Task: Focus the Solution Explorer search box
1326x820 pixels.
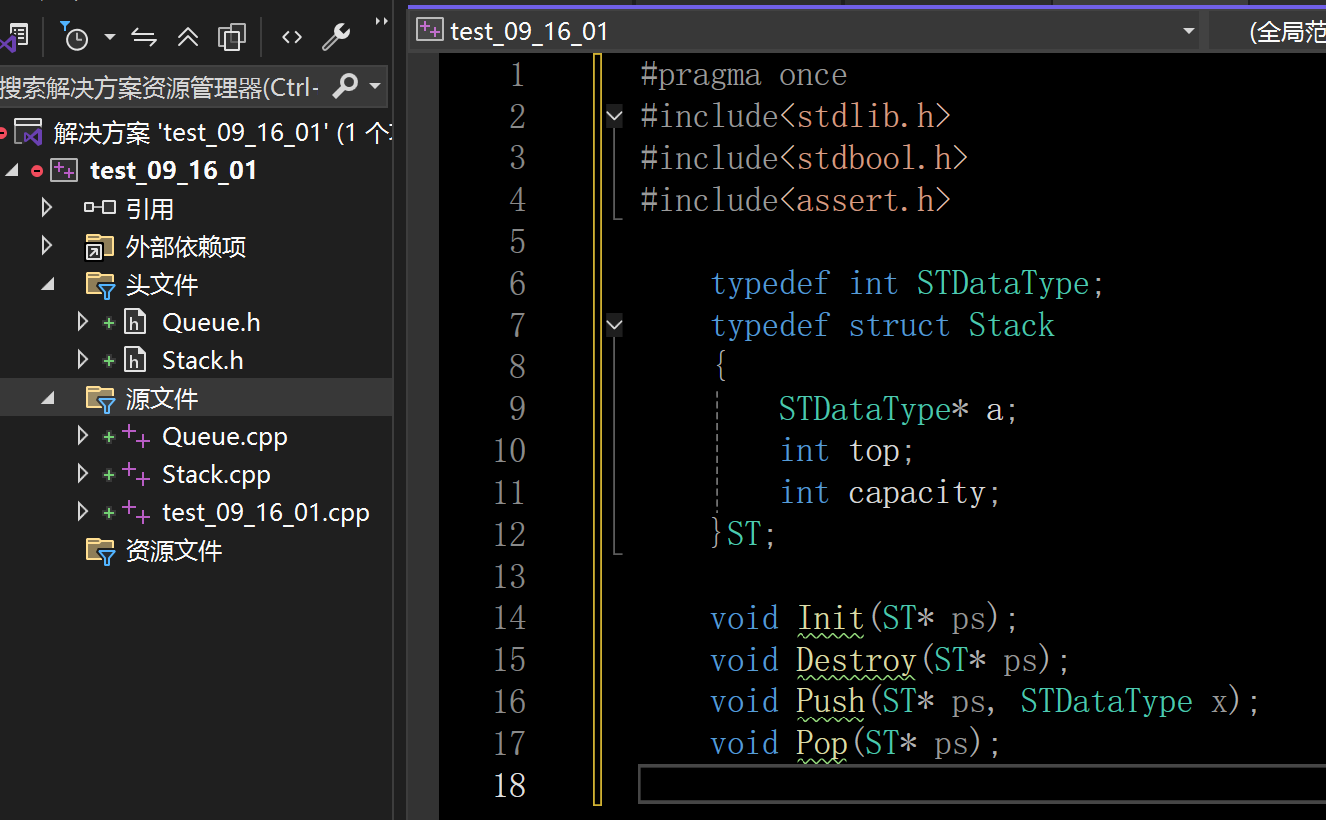Action: coord(161,87)
